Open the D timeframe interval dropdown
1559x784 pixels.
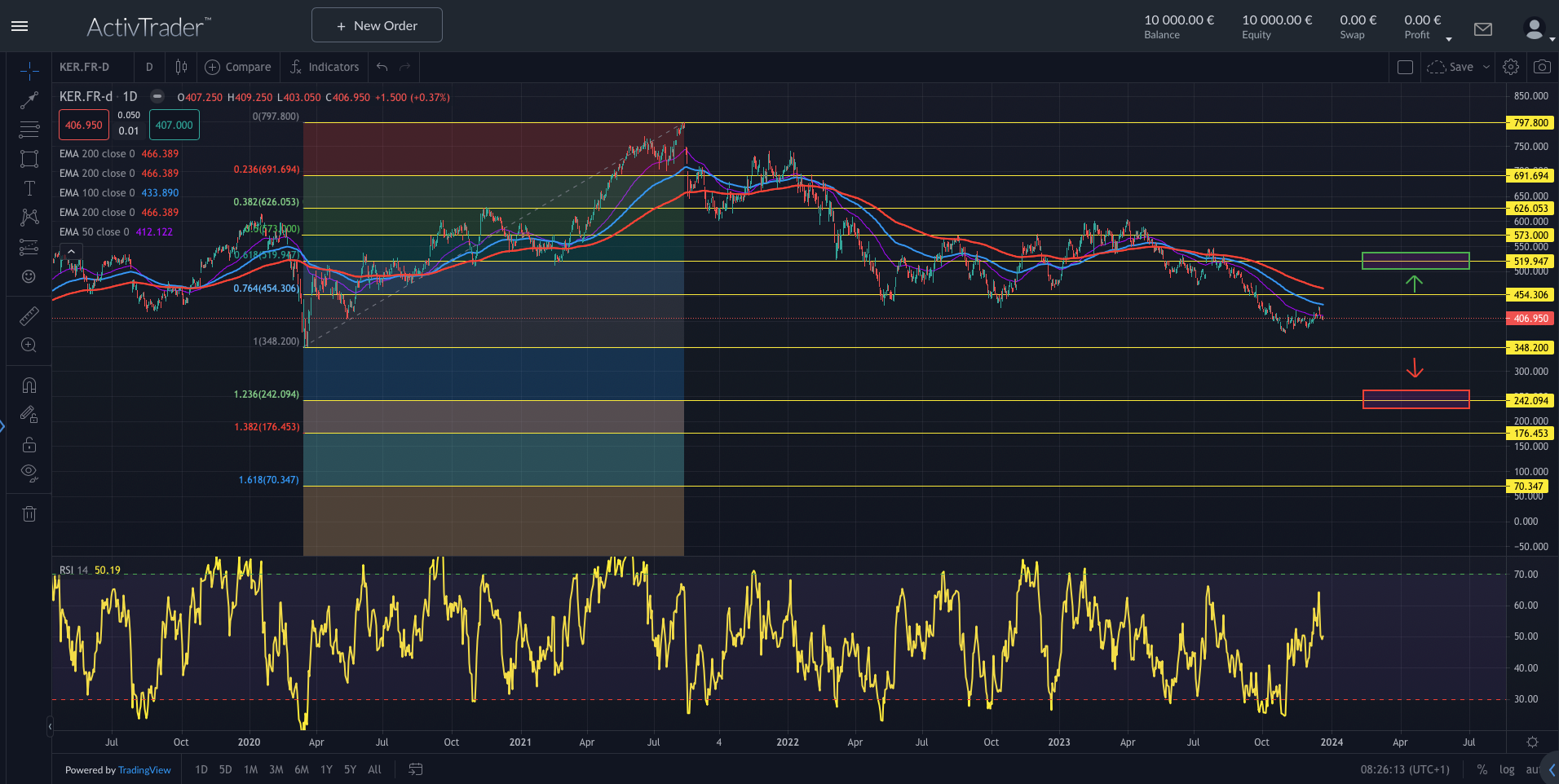(149, 67)
